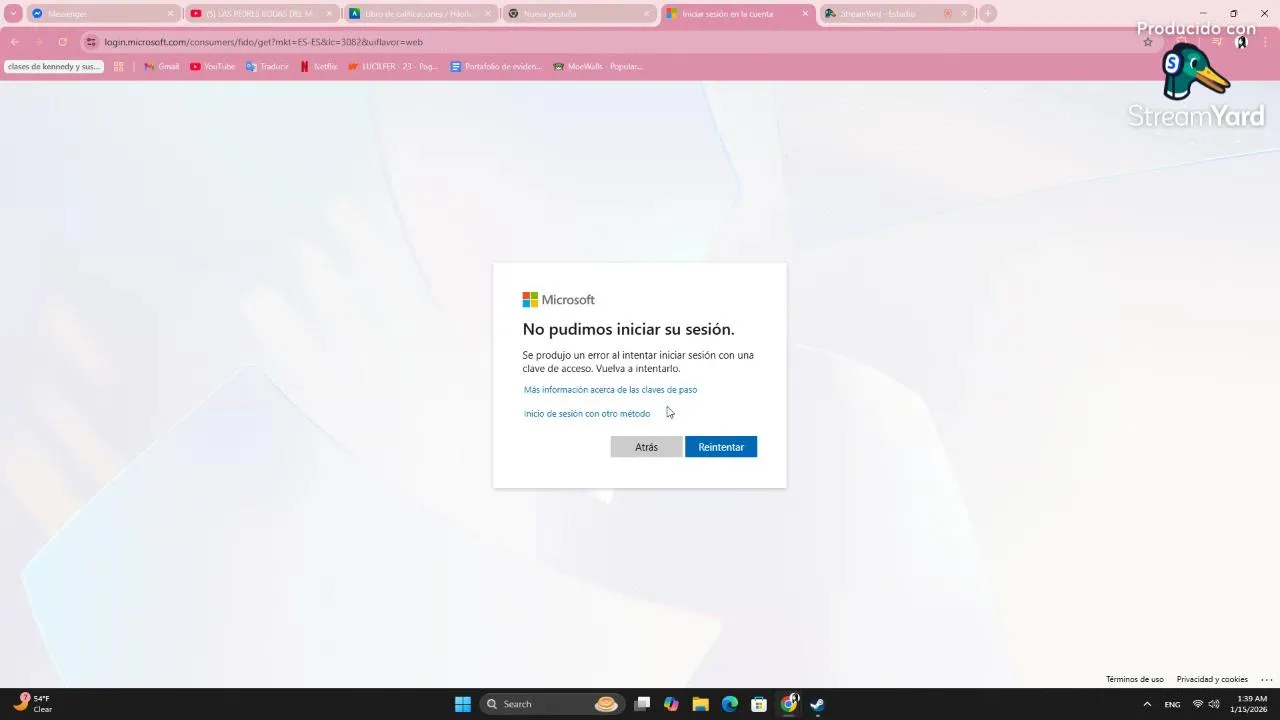Open the Netflix bookmark
Viewport: 1280px width, 720px height.
pos(319,67)
